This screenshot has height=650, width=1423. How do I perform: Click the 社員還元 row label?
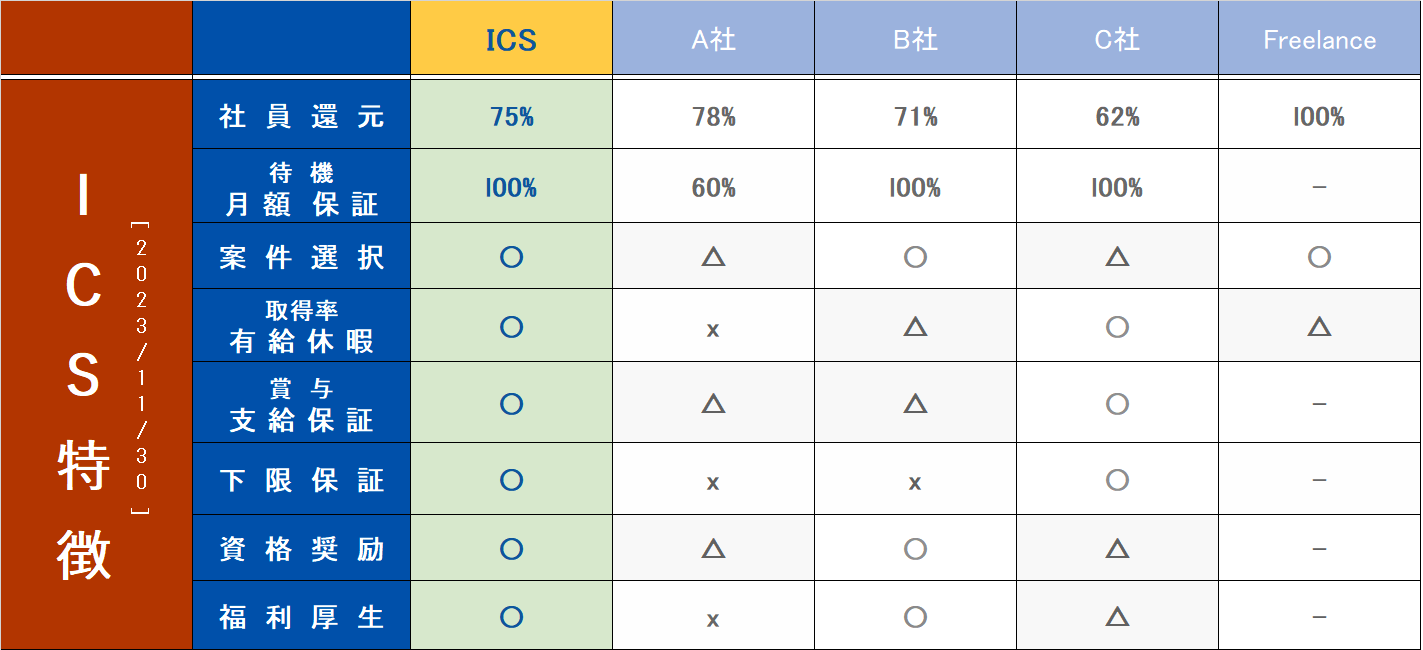301,117
